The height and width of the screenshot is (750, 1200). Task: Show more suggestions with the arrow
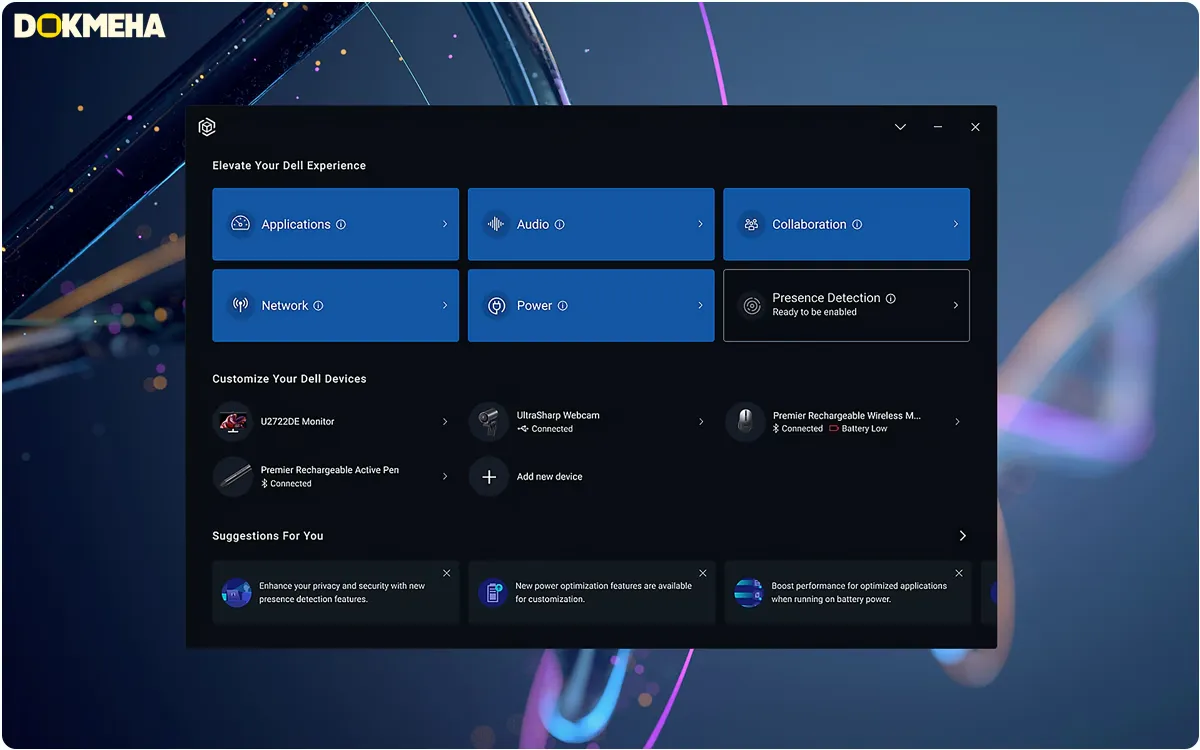point(963,536)
